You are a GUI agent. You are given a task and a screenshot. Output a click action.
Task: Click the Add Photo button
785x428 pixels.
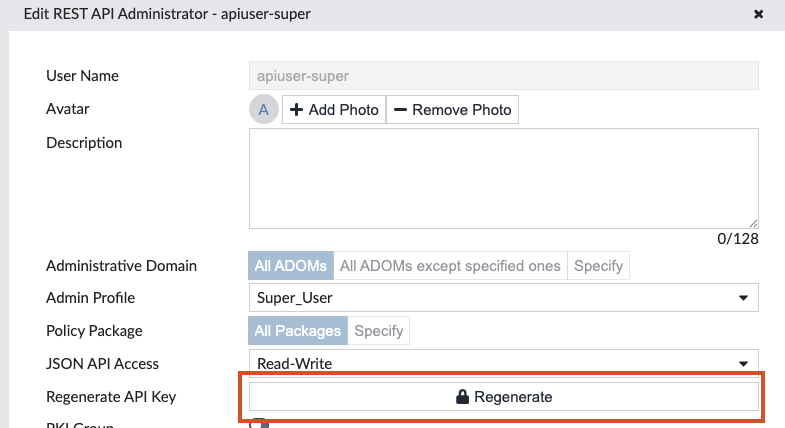(334, 110)
